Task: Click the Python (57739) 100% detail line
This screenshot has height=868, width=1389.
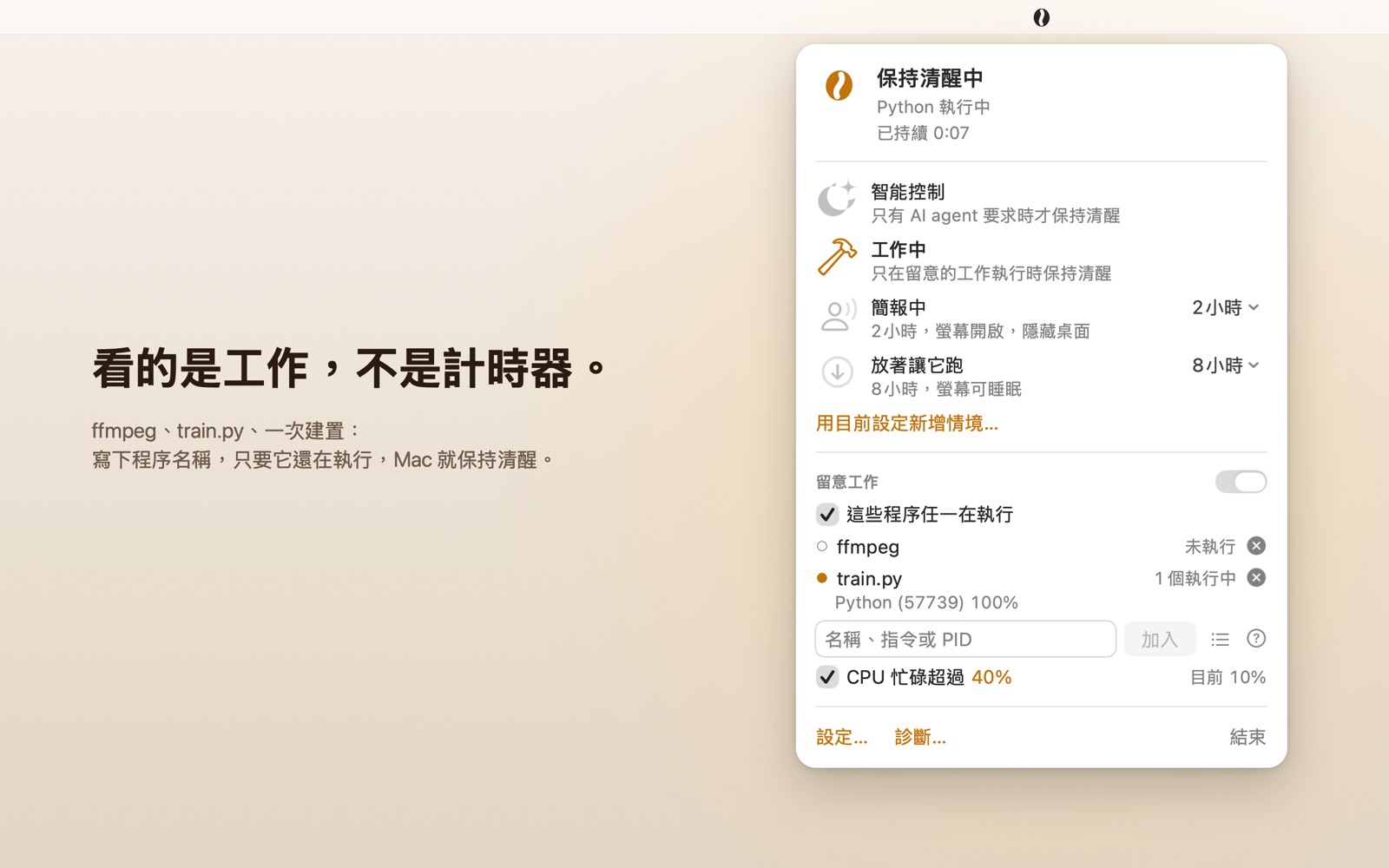Action: pyautogui.click(x=926, y=602)
